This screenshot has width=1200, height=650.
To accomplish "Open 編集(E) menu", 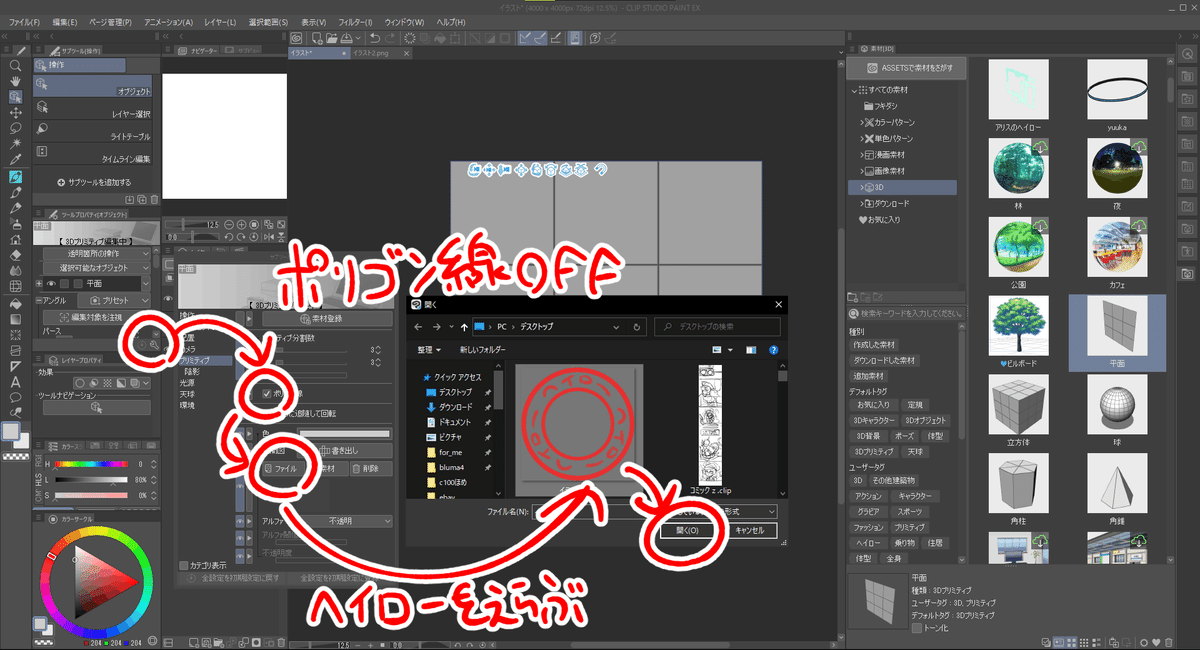I will point(65,21).
